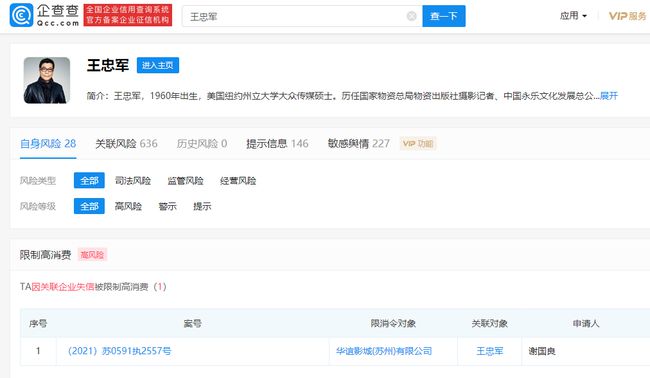The height and width of the screenshot is (378, 650).
Task: Click the 案号 column header
Action: (x=192, y=323)
